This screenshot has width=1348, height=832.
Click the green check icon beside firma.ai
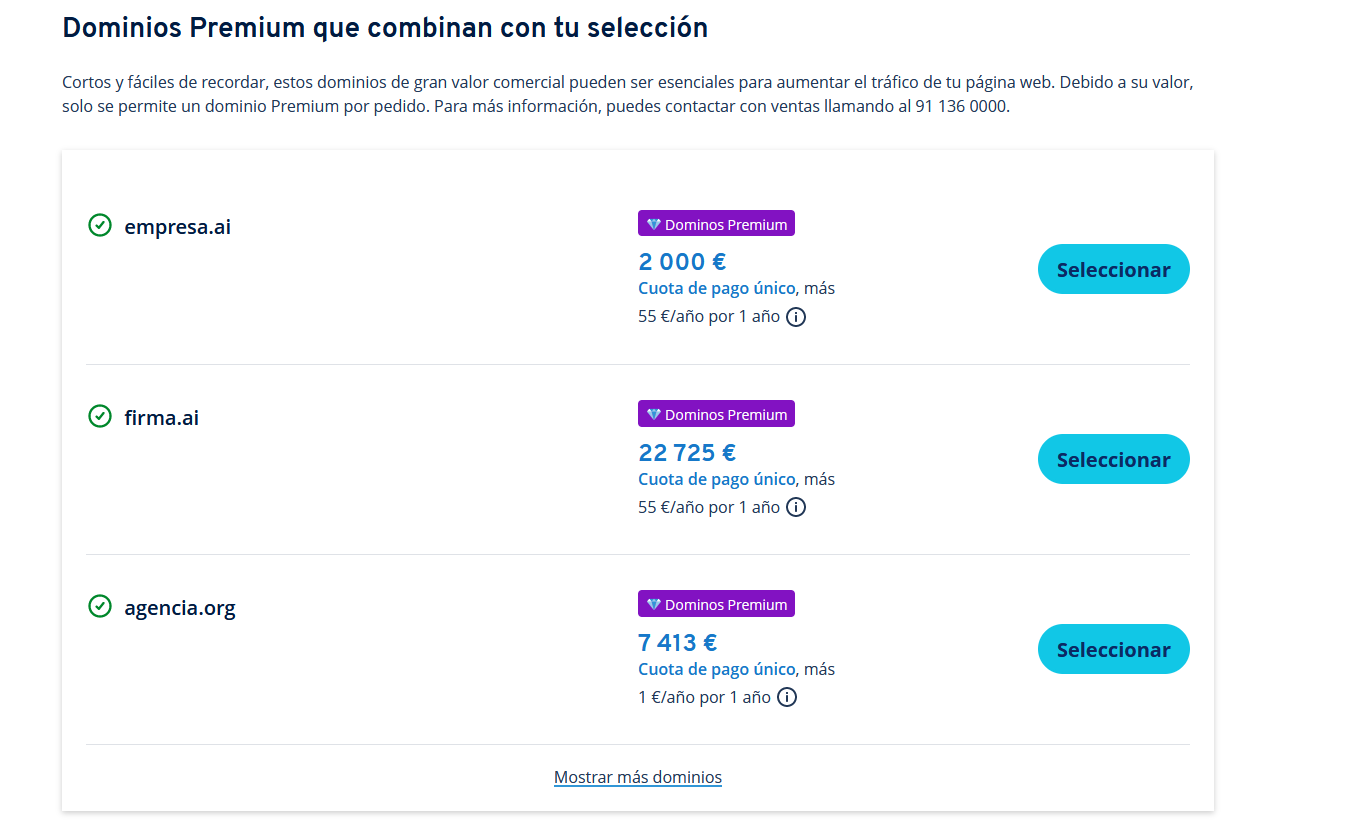point(100,416)
